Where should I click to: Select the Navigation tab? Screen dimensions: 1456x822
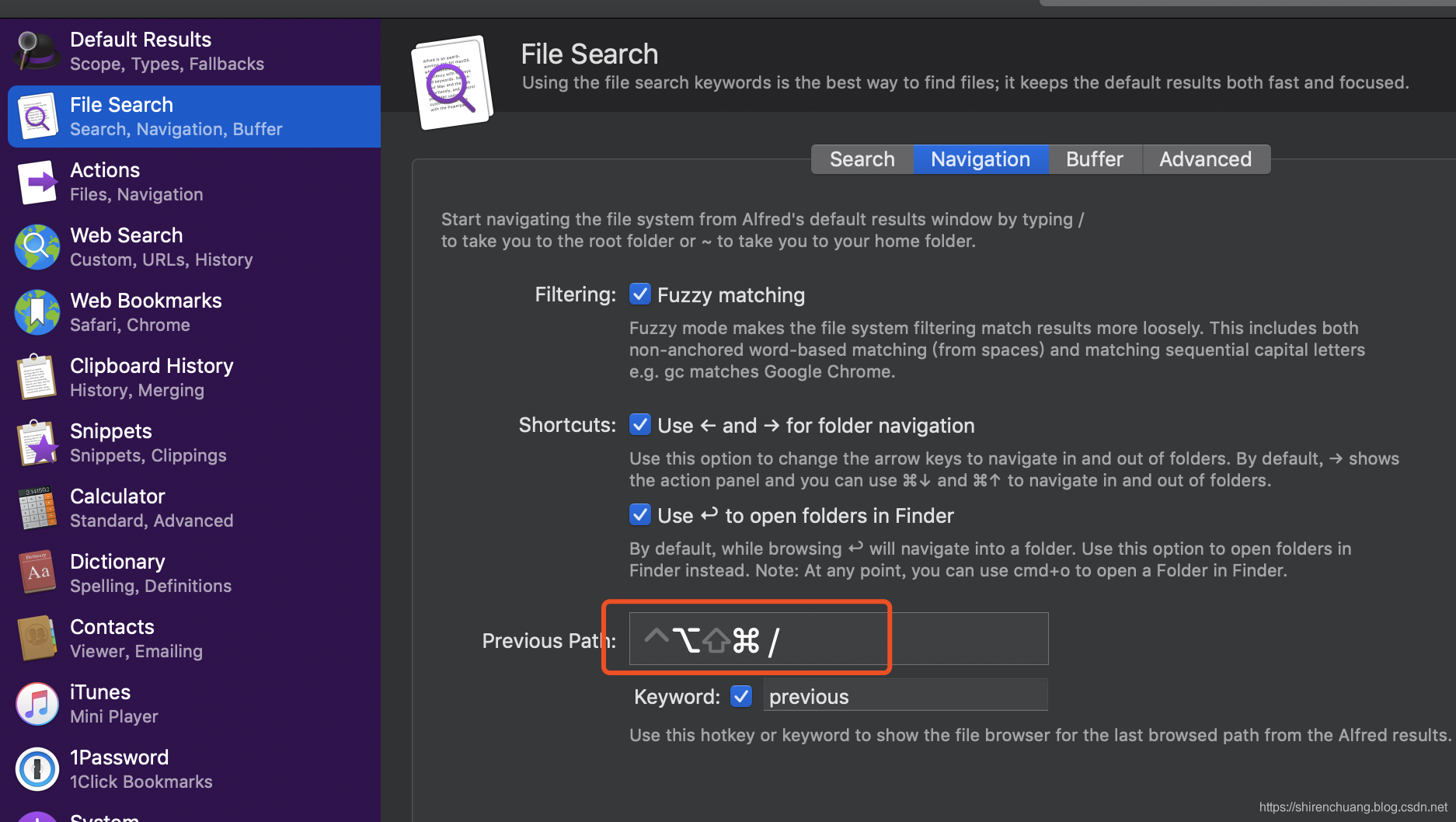(x=981, y=159)
